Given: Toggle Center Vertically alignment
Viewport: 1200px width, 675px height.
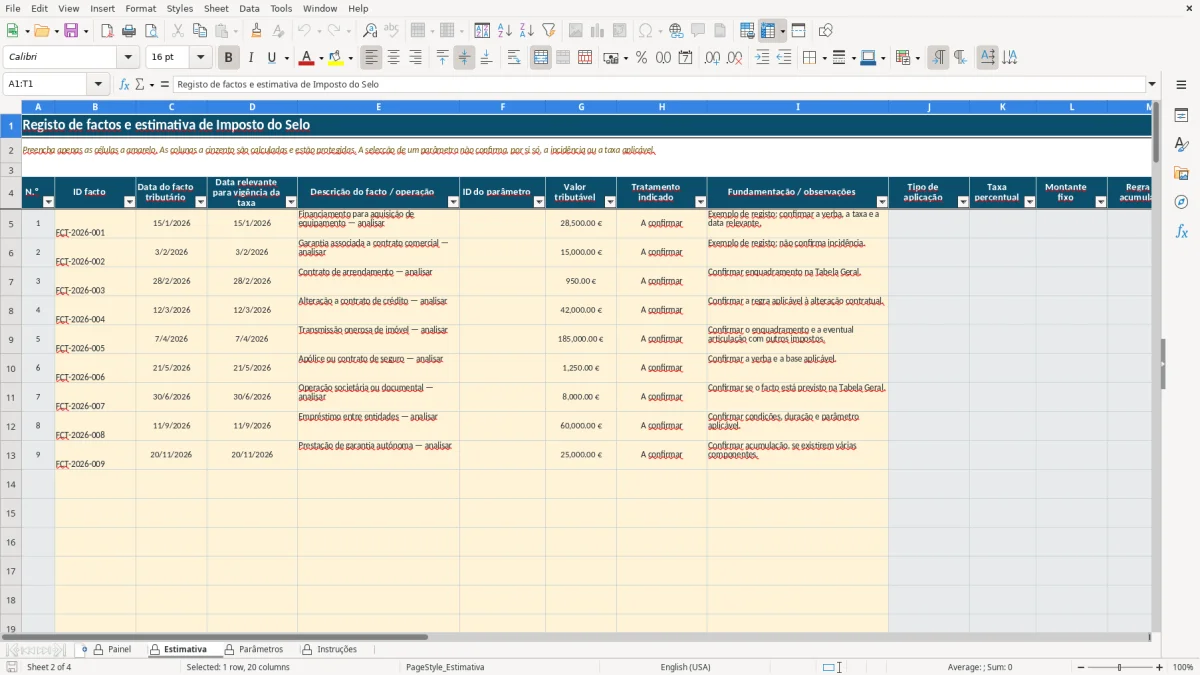Looking at the screenshot, I should coord(464,58).
